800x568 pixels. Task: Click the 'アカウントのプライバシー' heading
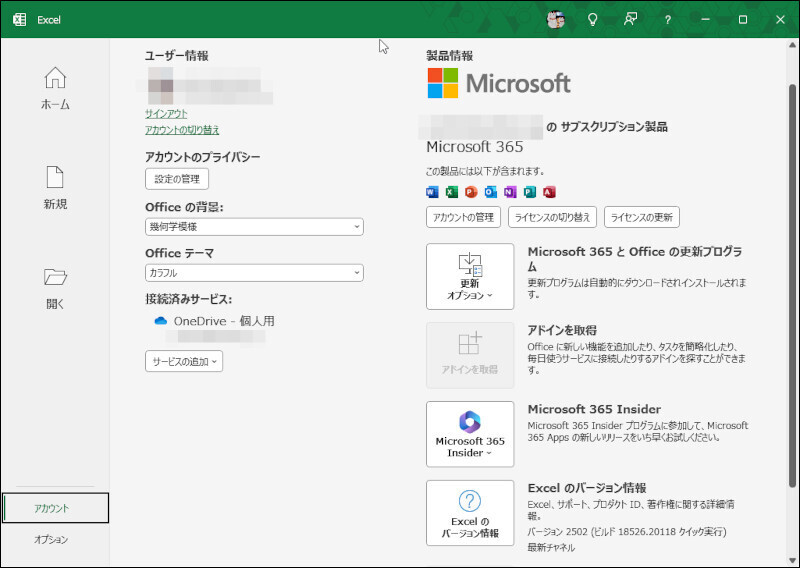point(203,157)
